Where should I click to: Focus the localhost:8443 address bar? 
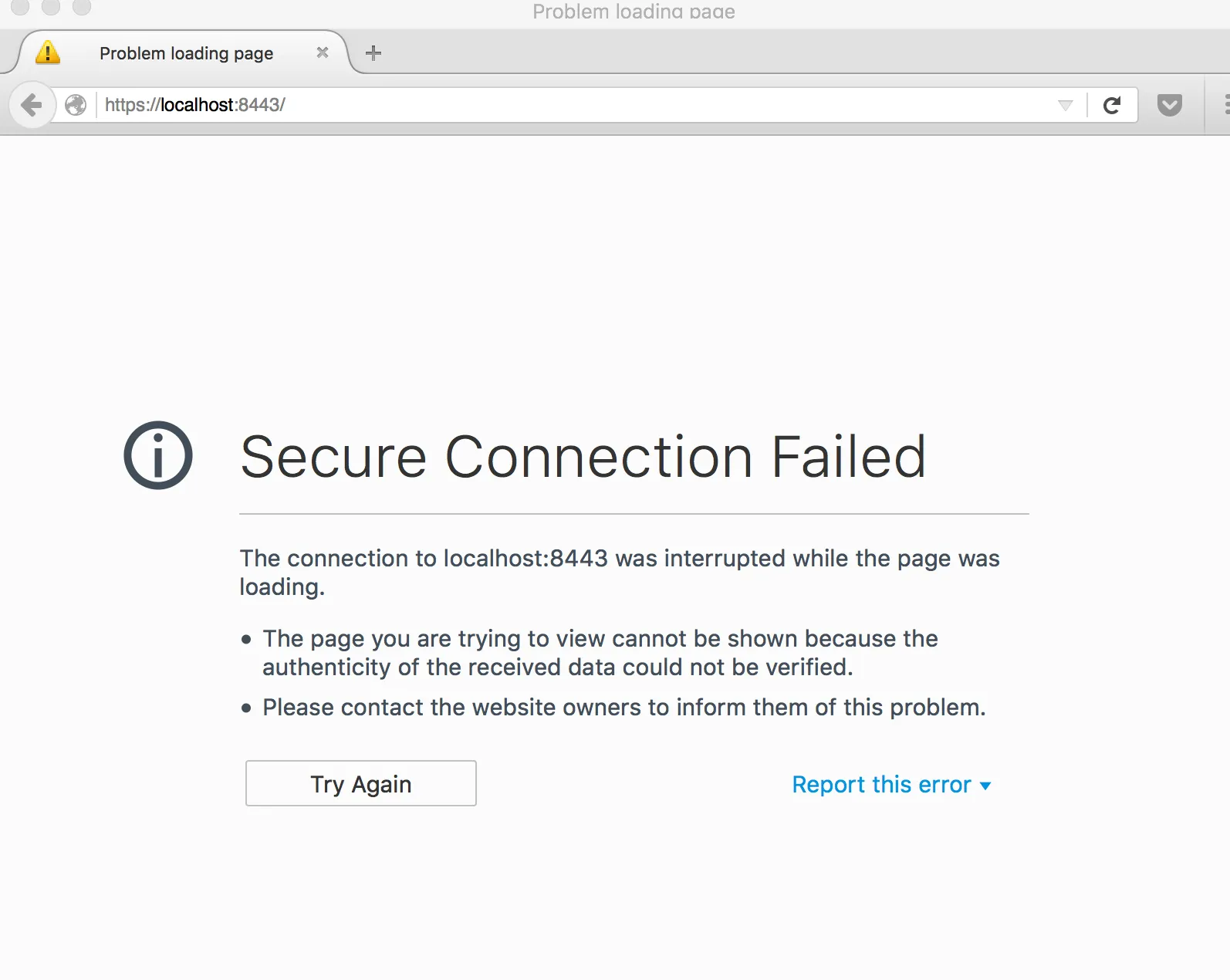pyautogui.click(x=540, y=105)
